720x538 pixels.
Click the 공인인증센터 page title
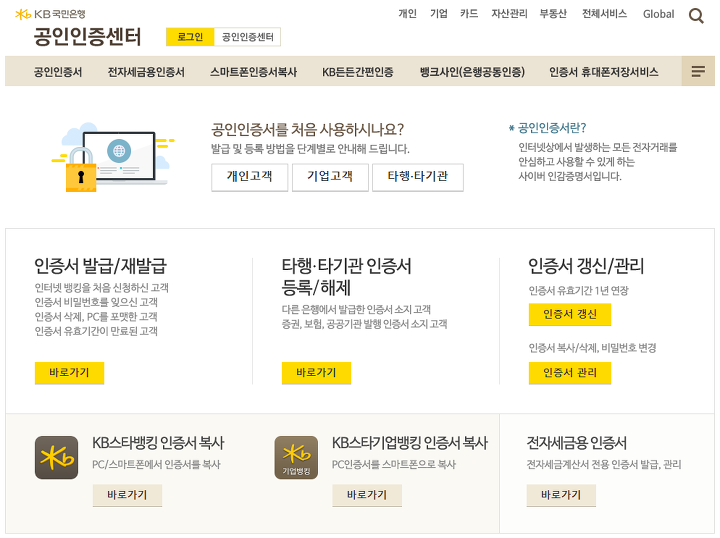click(x=87, y=37)
